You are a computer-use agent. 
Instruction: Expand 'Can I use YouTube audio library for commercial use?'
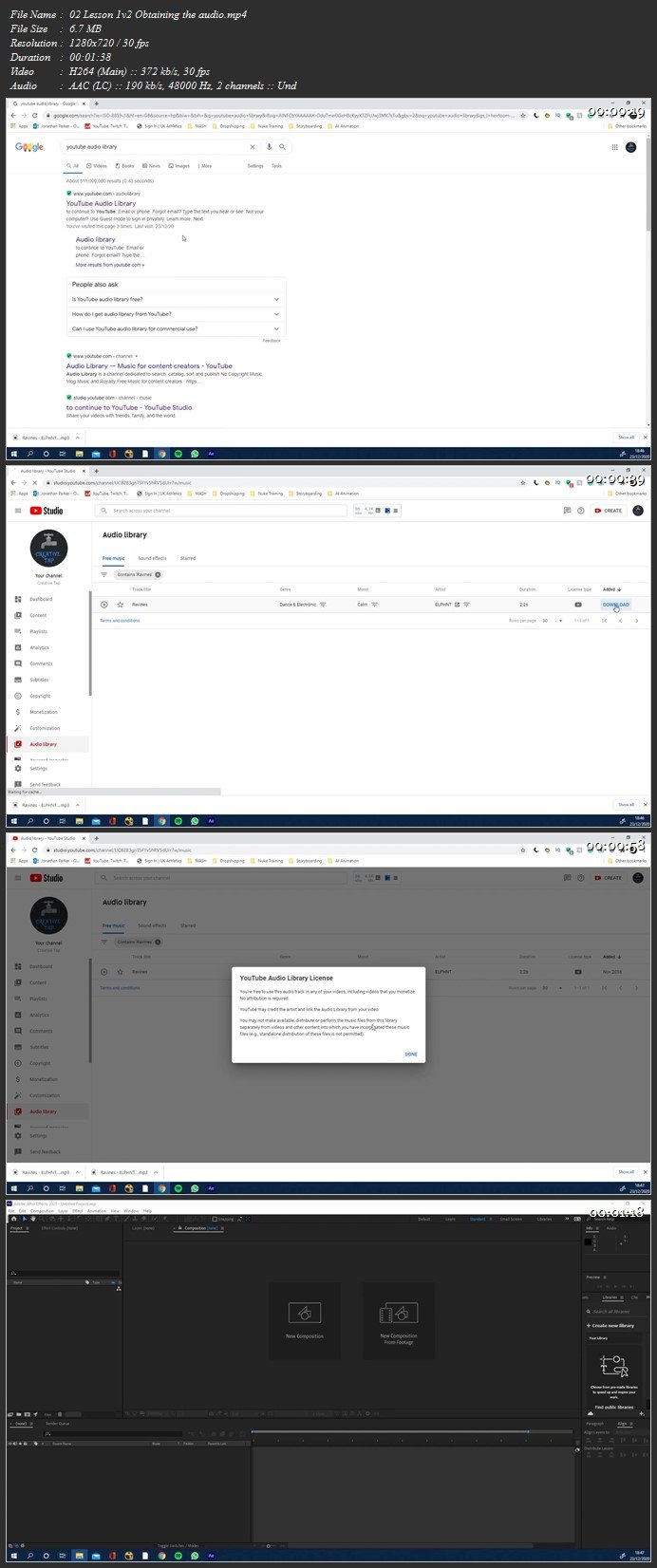click(x=177, y=328)
